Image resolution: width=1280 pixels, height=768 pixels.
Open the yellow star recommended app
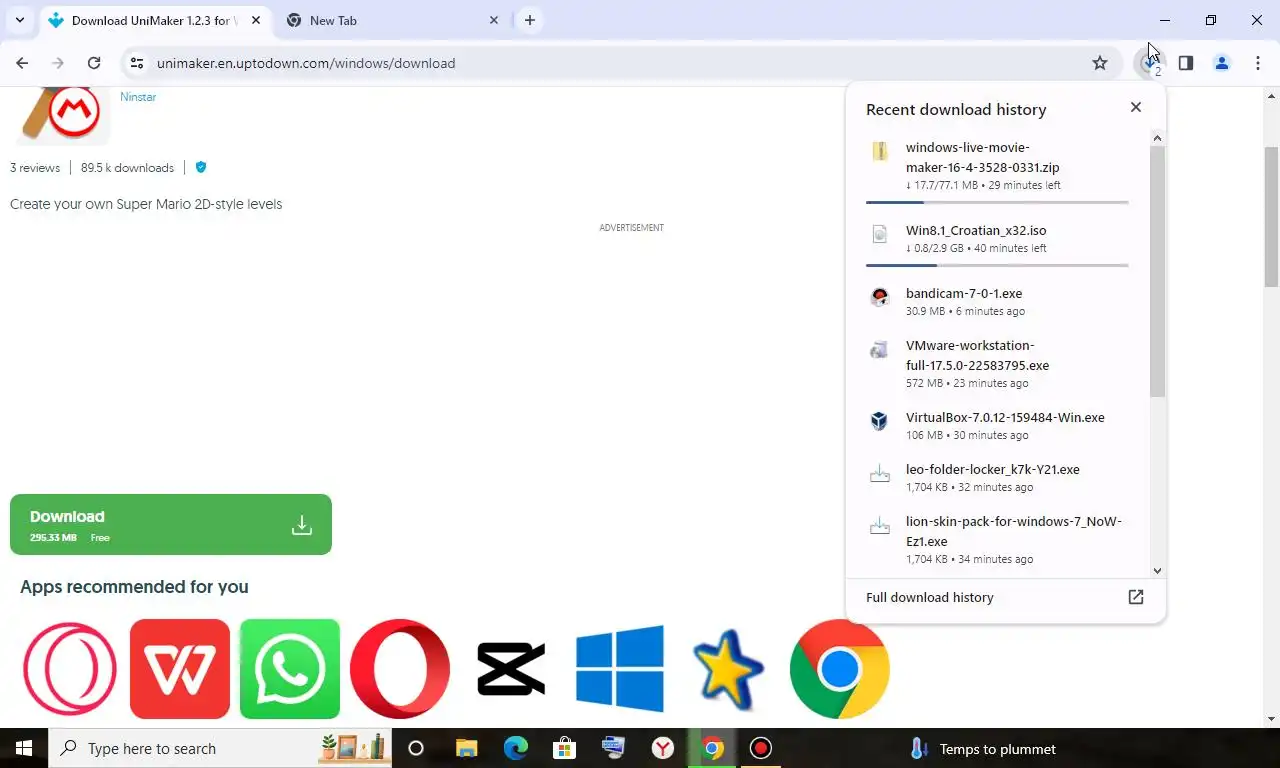[729, 669]
